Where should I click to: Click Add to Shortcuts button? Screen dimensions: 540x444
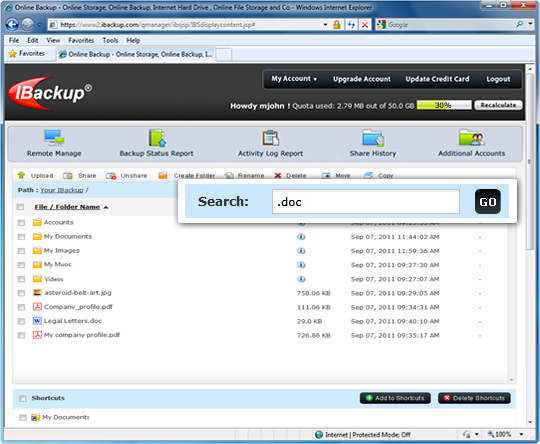pyautogui.click(x=395, y=398)
